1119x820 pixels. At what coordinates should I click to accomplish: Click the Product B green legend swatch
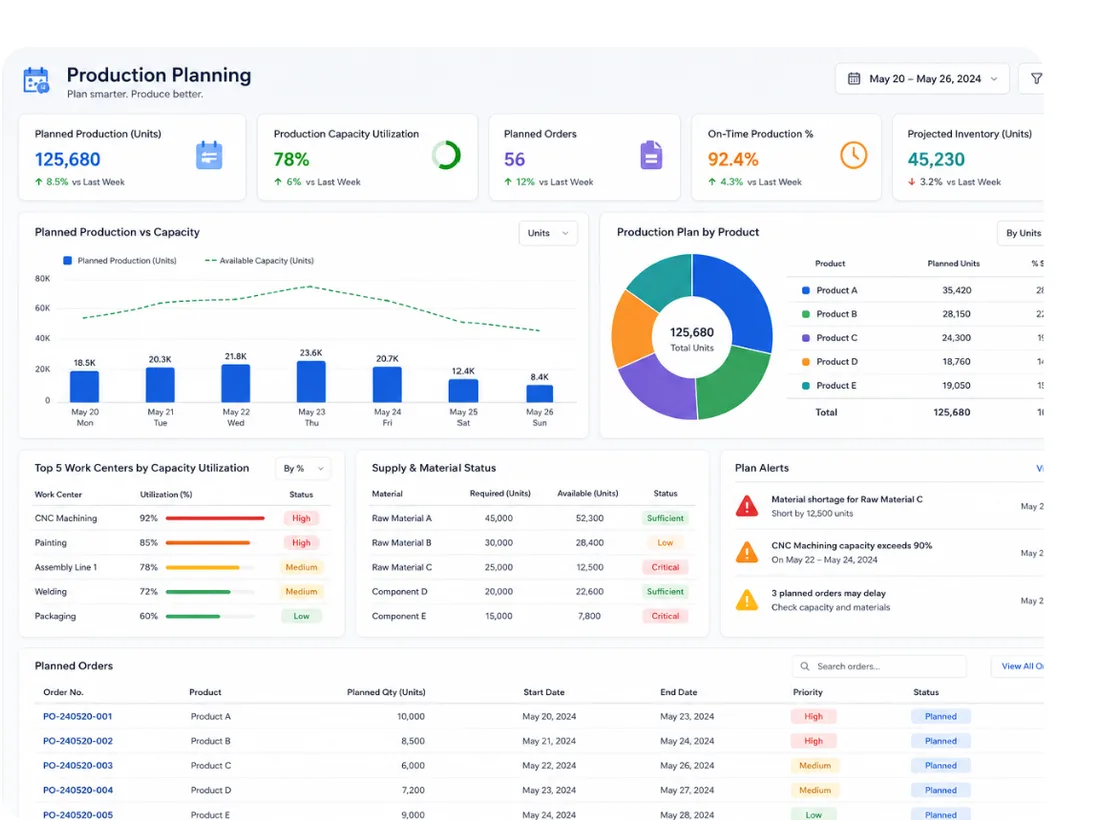[x=806, y=314]
